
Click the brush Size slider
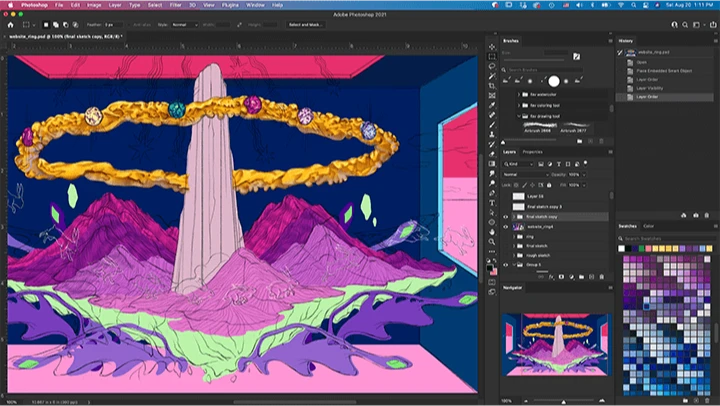click(534, 60)
